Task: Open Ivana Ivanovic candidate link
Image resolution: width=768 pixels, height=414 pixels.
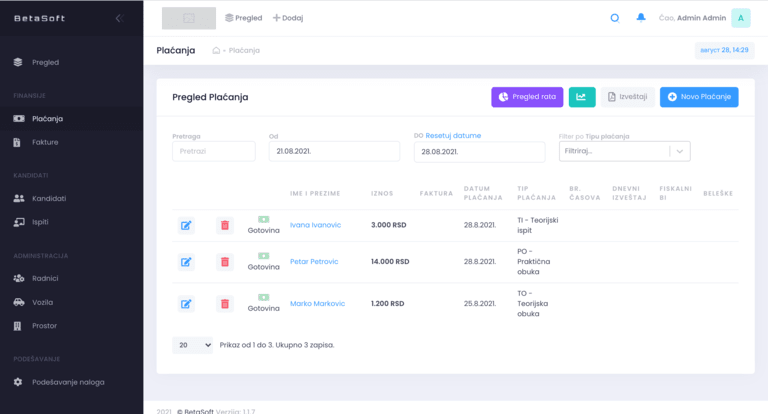Action: [315, 225]
